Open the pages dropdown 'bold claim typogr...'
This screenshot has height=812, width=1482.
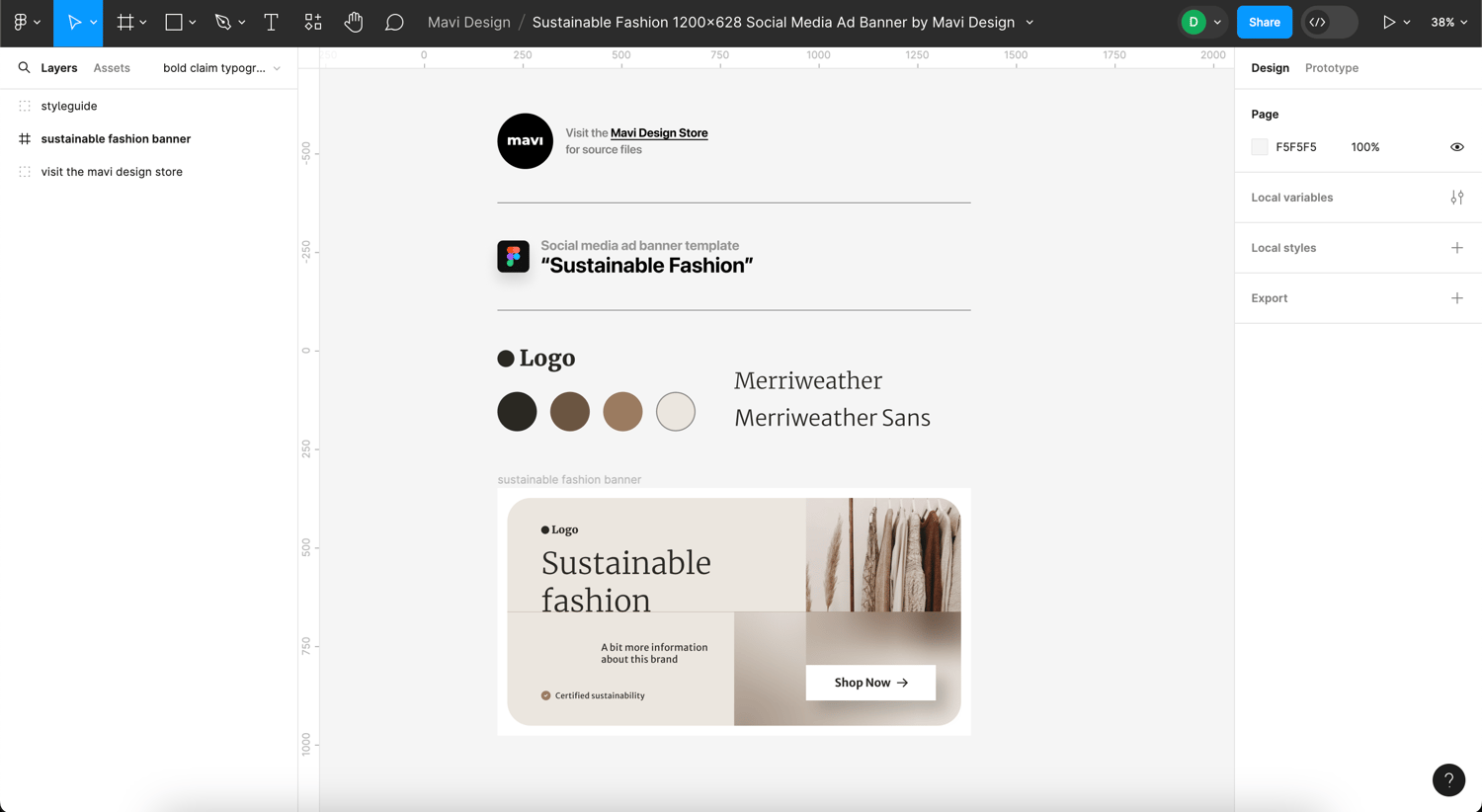click(221, 68)
